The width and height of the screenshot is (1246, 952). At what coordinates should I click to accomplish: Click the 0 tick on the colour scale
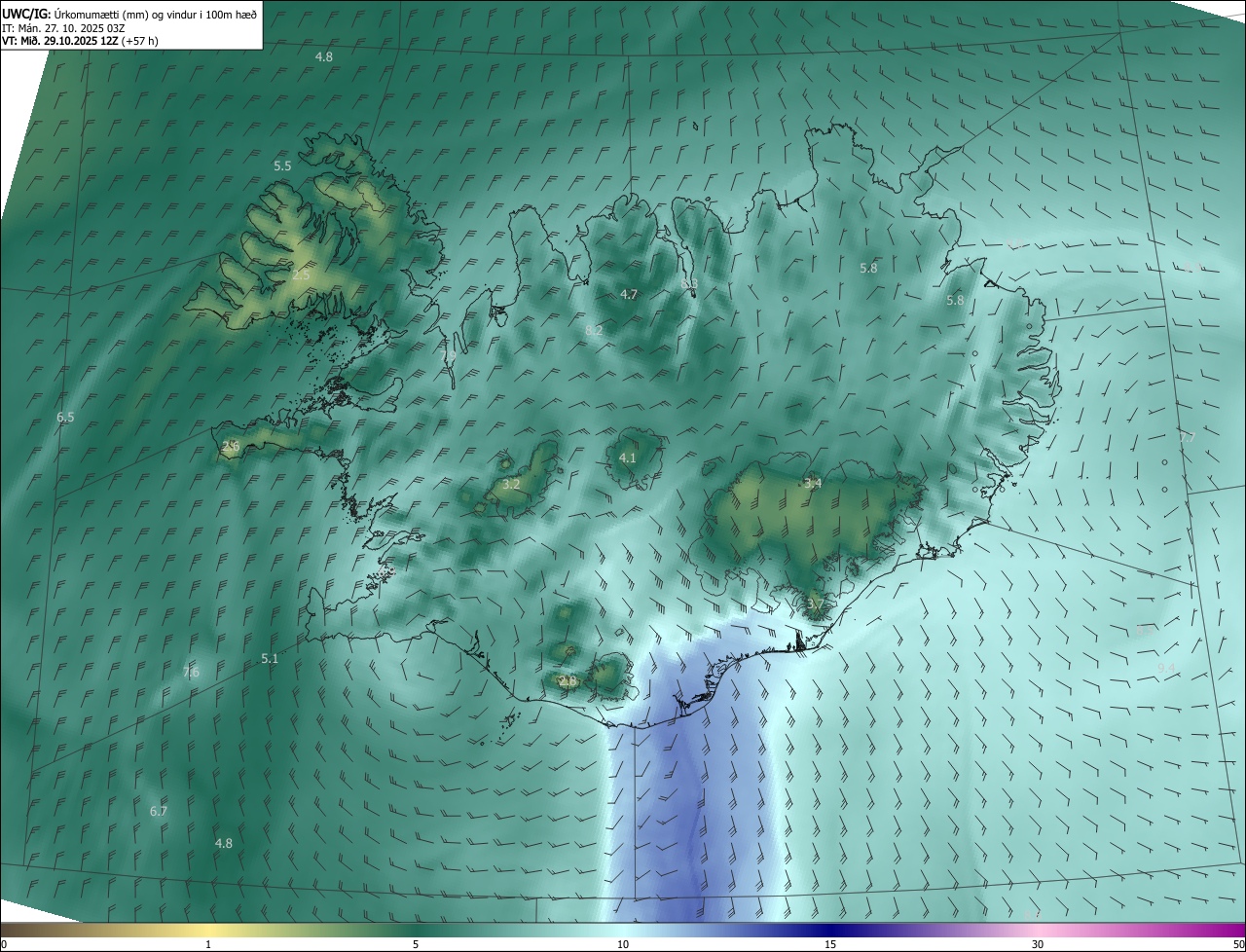pos(4,944)
